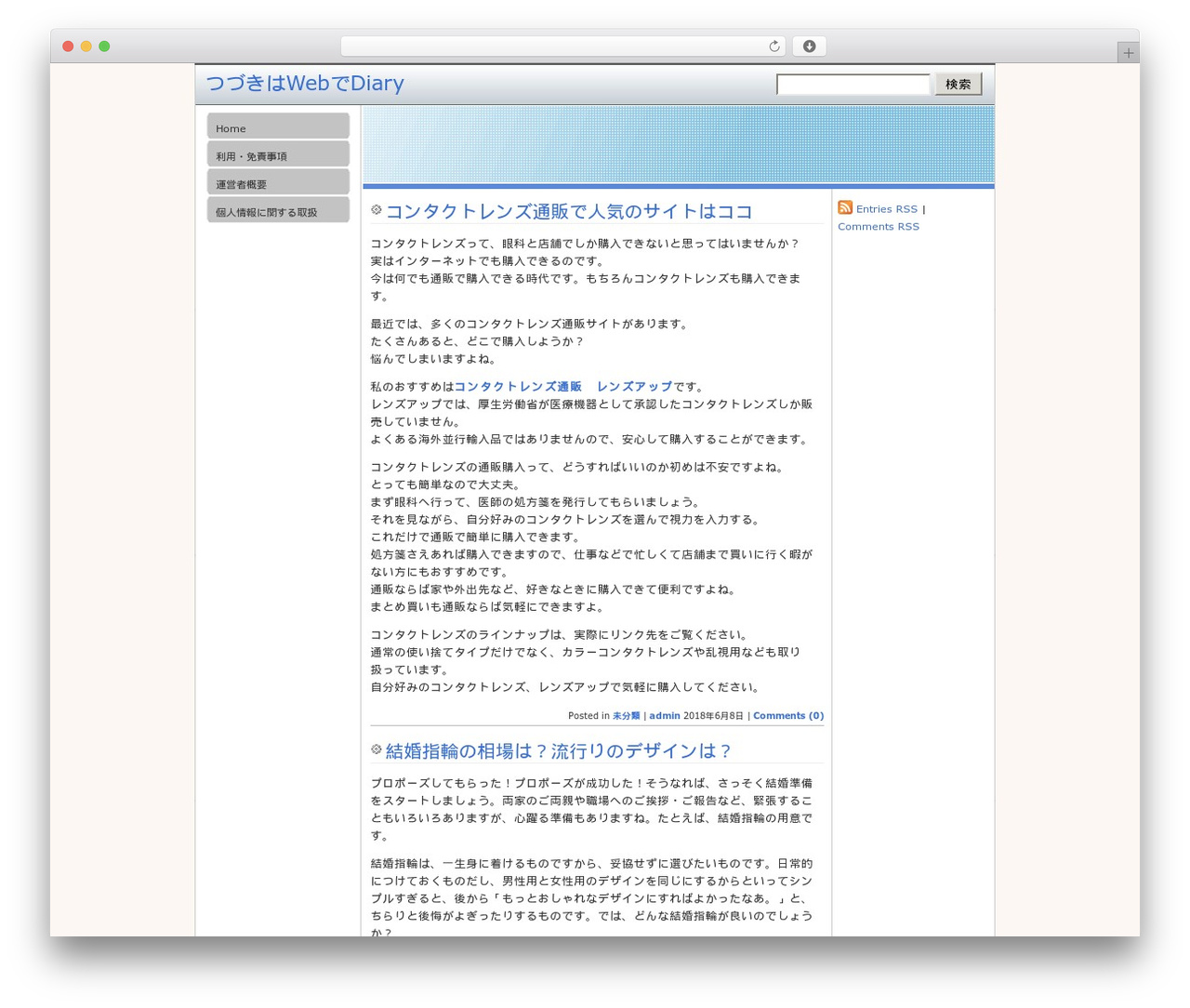Open post 結婚指輪の相場は？流行りのデザインは？
Screen dimensions: 1190x1008
pos(560,750)
